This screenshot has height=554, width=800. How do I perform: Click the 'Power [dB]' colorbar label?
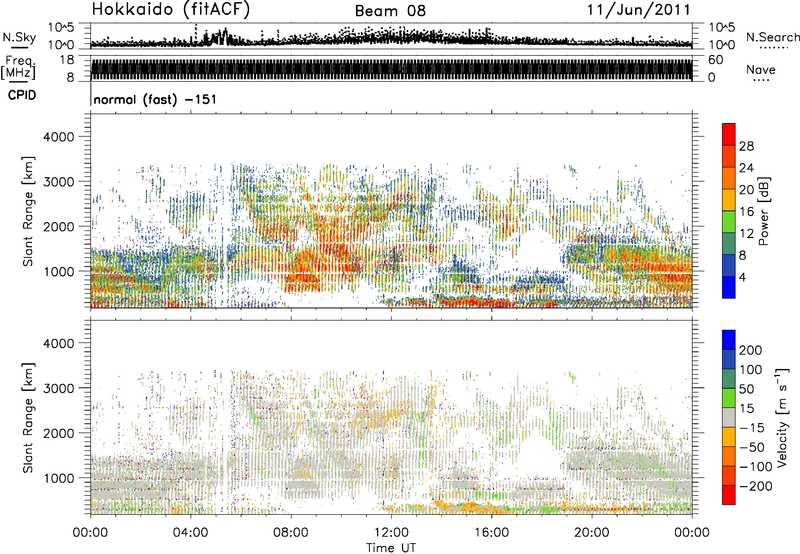click(x=763, y=211)
